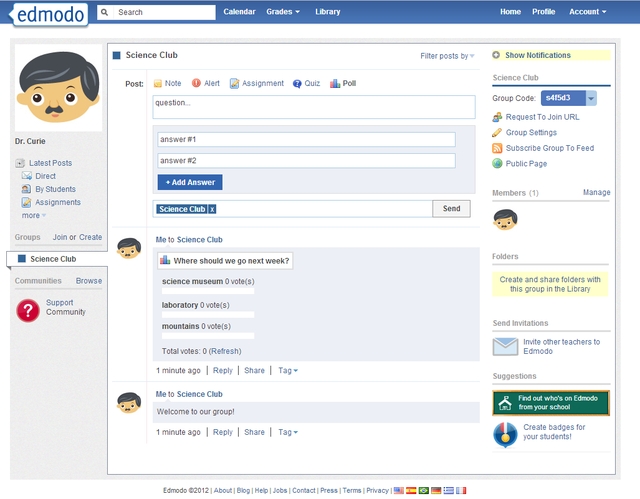Select Science Club in Groups sidebar
The image size is (640, 499).
click(x=53, y=259)
